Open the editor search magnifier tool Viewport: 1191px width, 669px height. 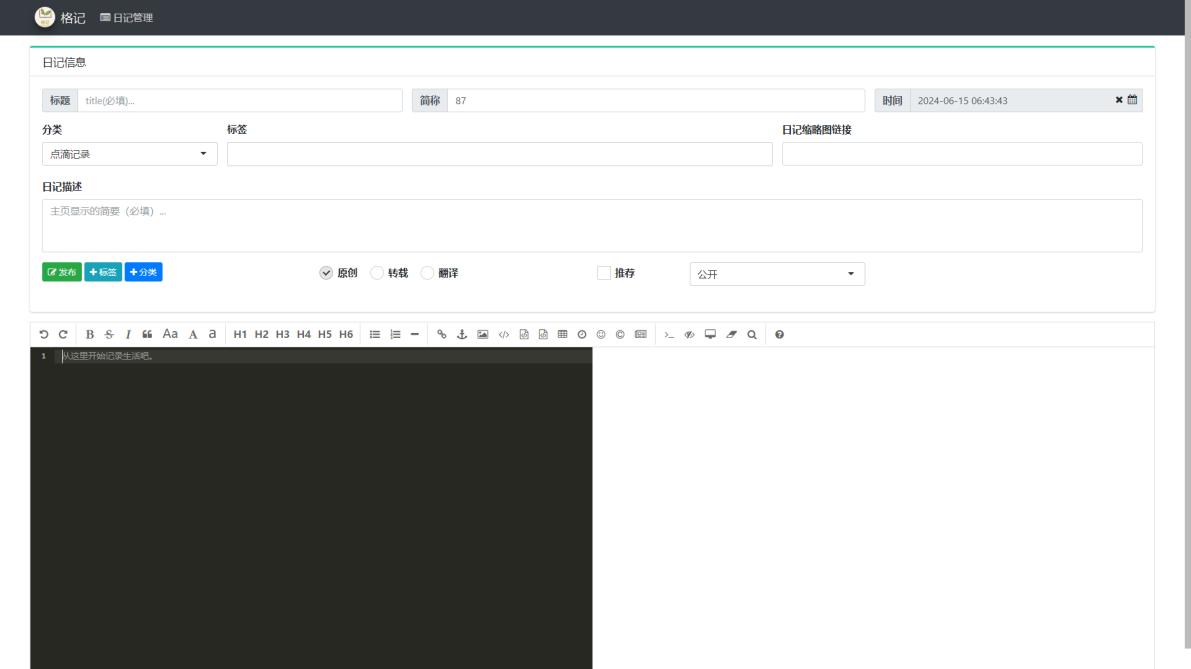[x=751, y=334]
